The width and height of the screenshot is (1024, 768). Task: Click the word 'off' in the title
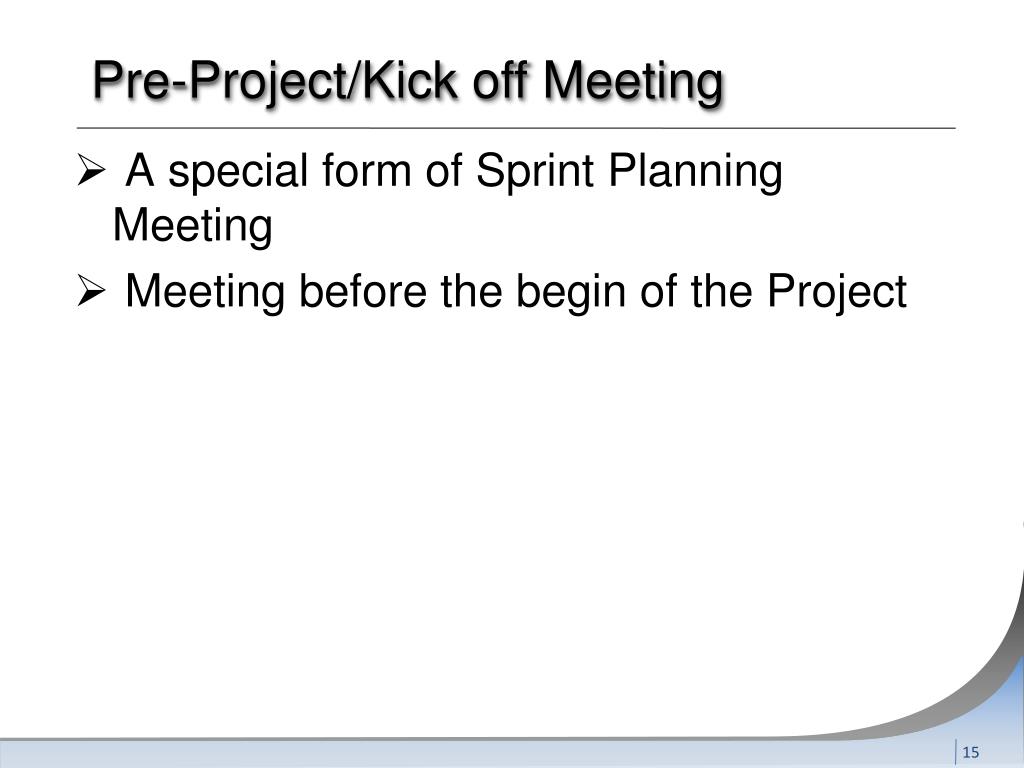[x=488, y=82]
